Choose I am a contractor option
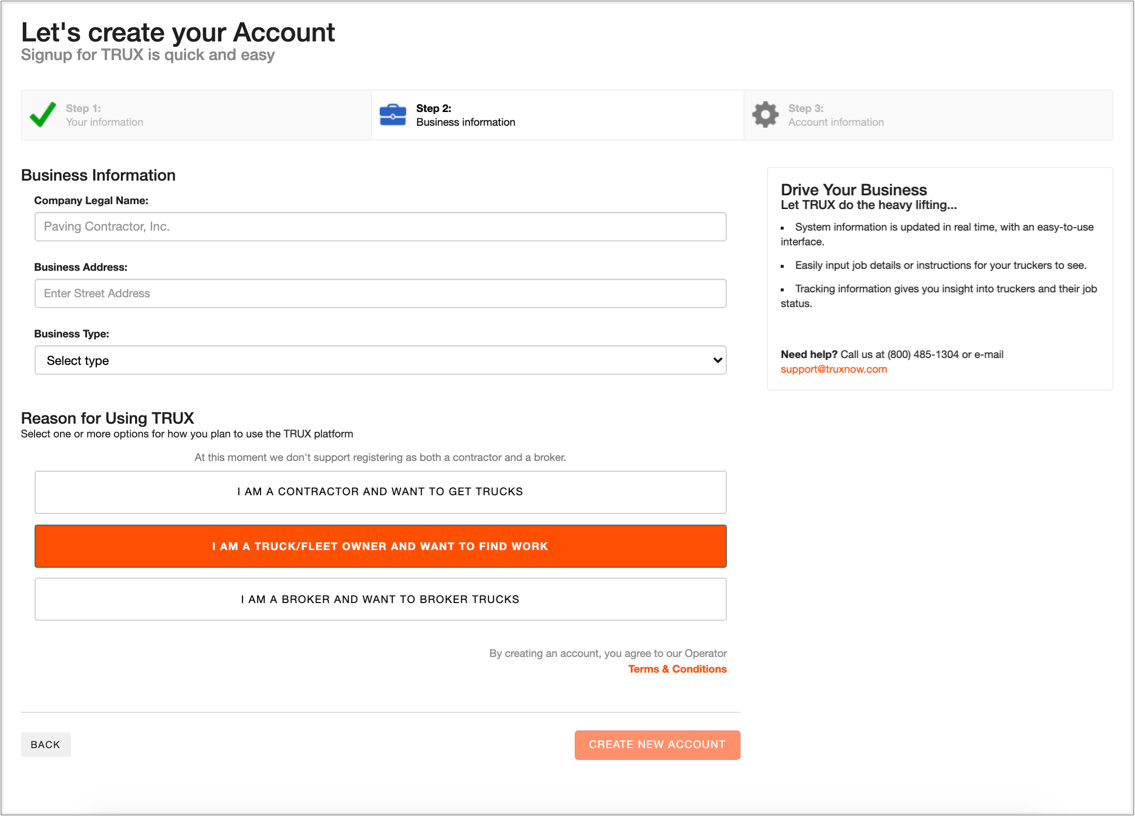Screen dimensions: 1135x816 (x=380, y=492)
